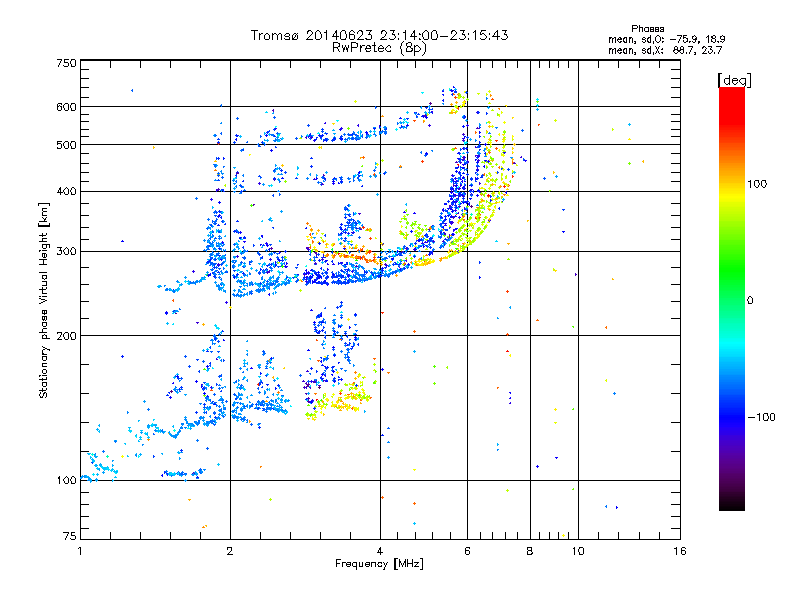
Task: Click the colorbar tick label '-100'
Action: [x=762, y=417]
